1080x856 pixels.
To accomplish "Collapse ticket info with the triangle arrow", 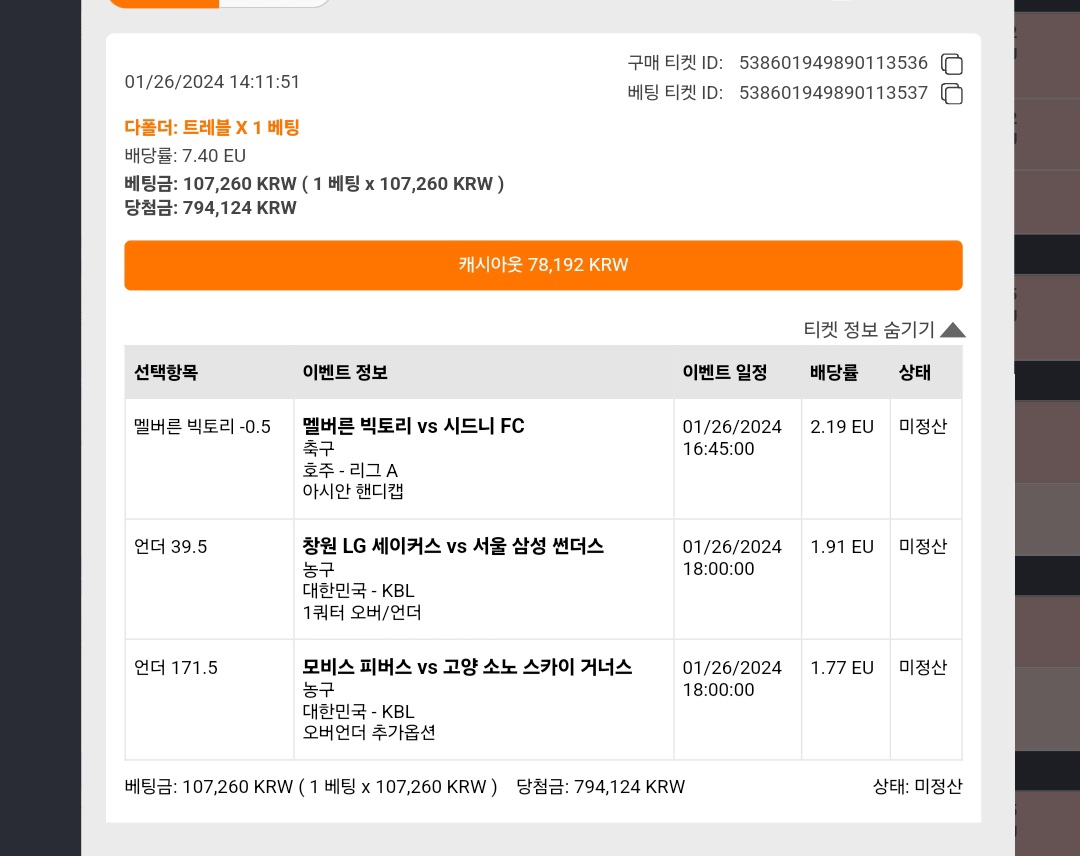I will tap(953, 330).
